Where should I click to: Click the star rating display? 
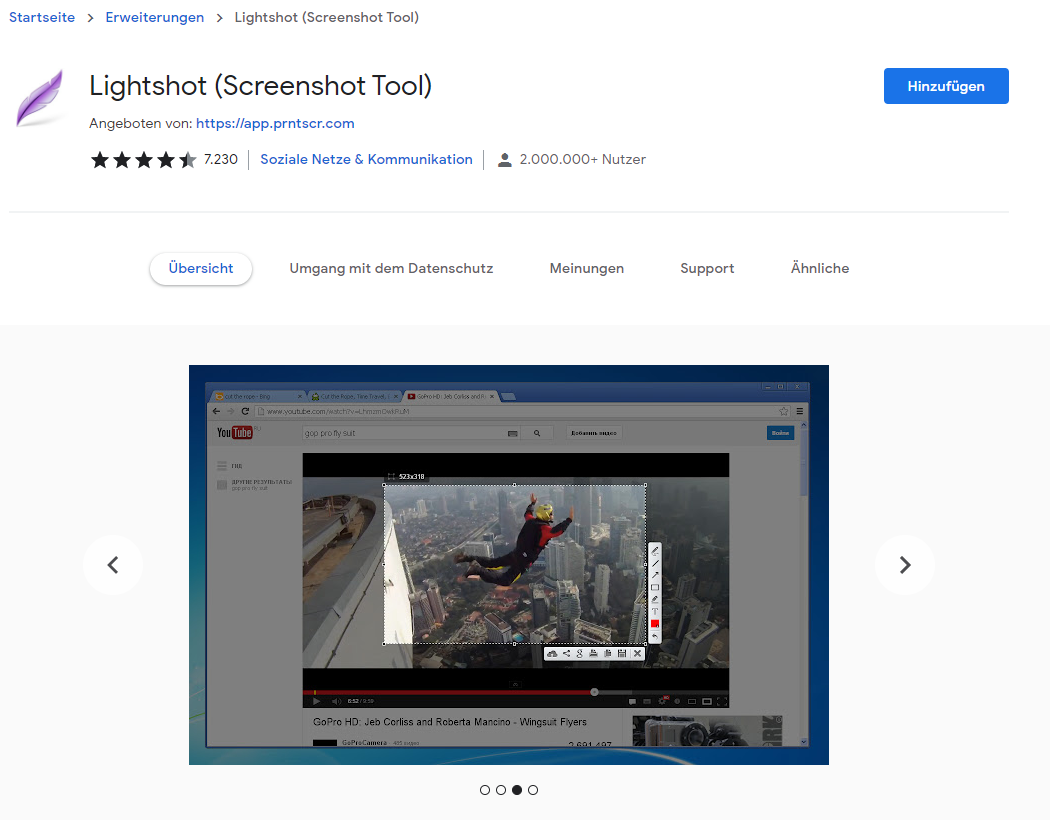click(x=143, y=159)
